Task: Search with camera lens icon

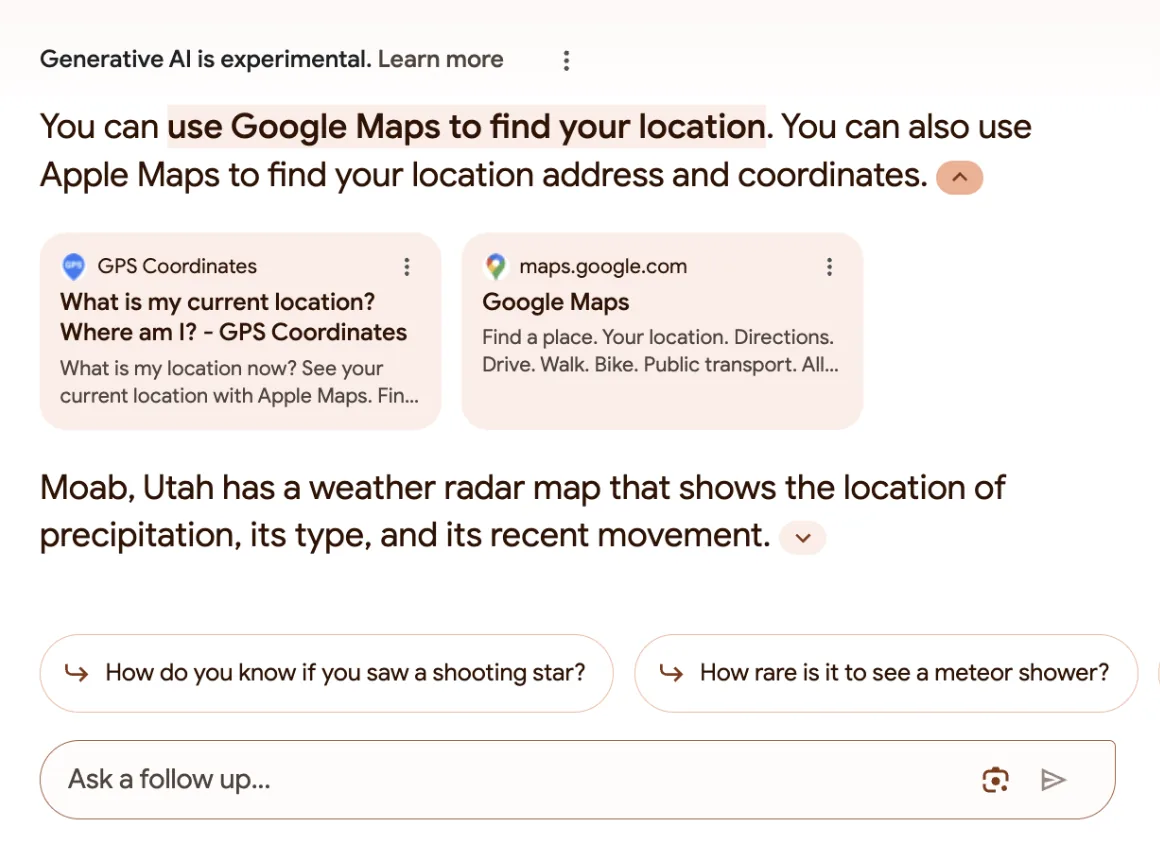Action: click(995, 780)
